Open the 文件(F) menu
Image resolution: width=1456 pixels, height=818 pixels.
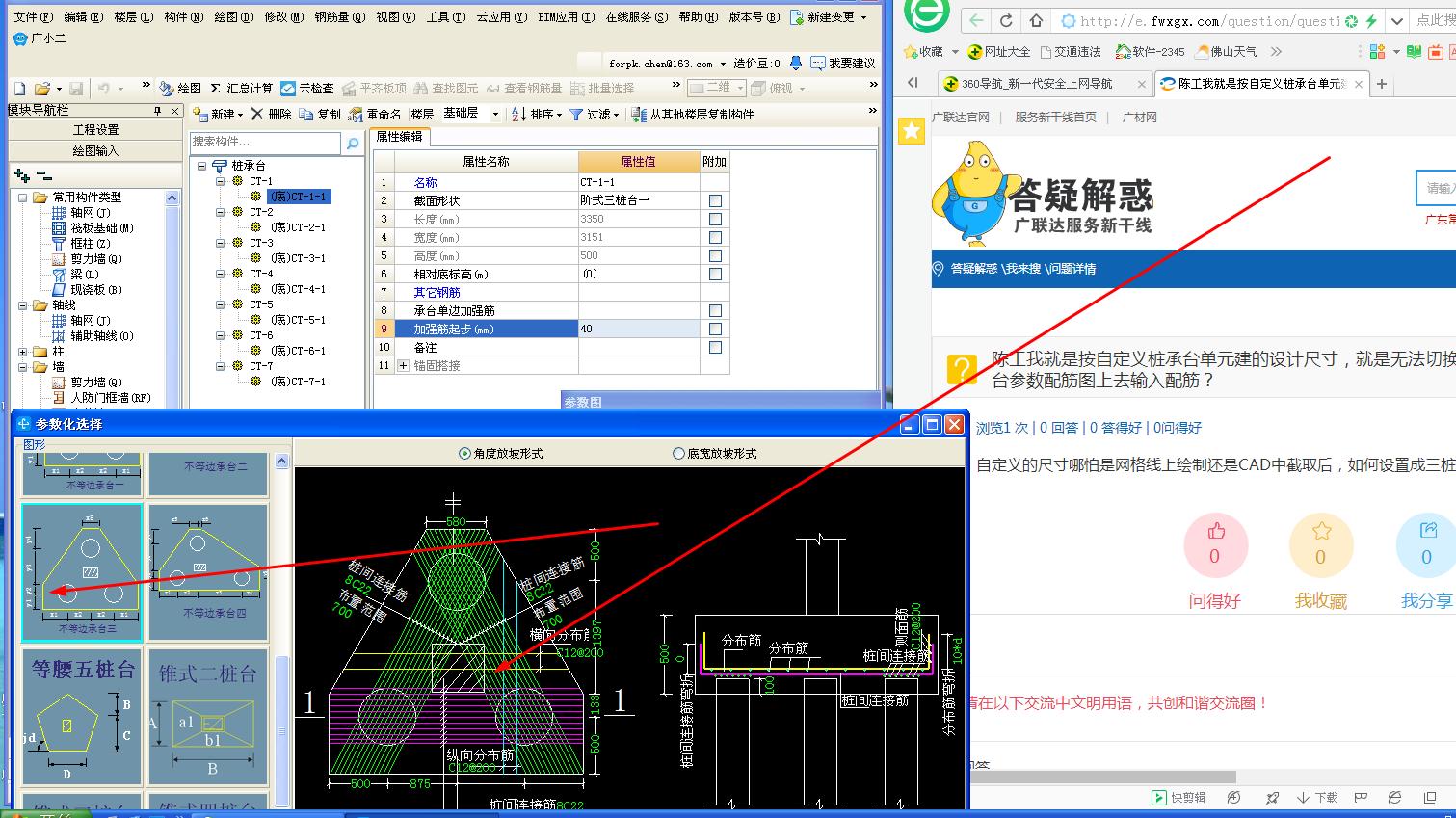coord(33,17)
